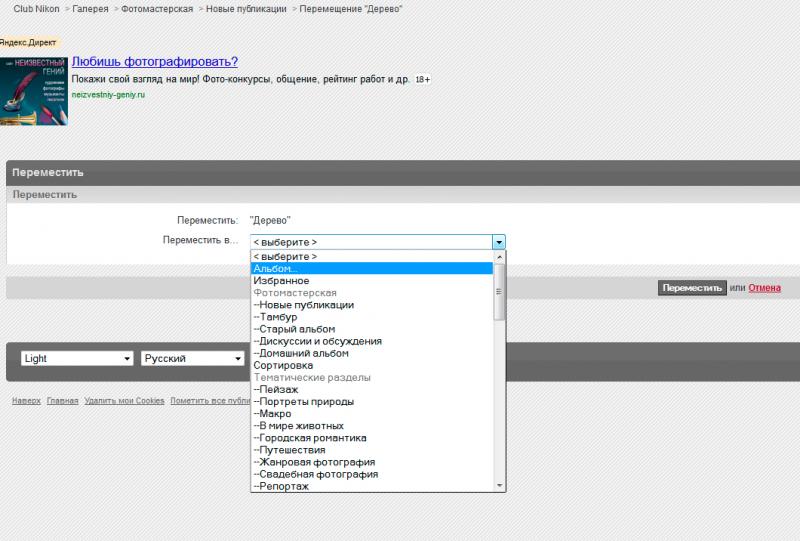Viewport: 800px width, 541px height.
Task: Select --В мире животных option
Action: pyautogui.click(x=372, y=426)
